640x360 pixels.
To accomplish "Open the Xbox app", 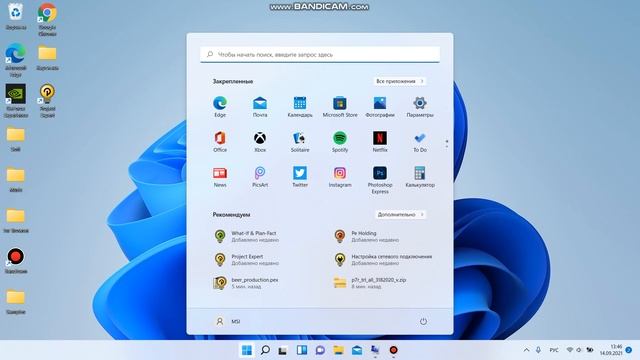I will point(260,142).
